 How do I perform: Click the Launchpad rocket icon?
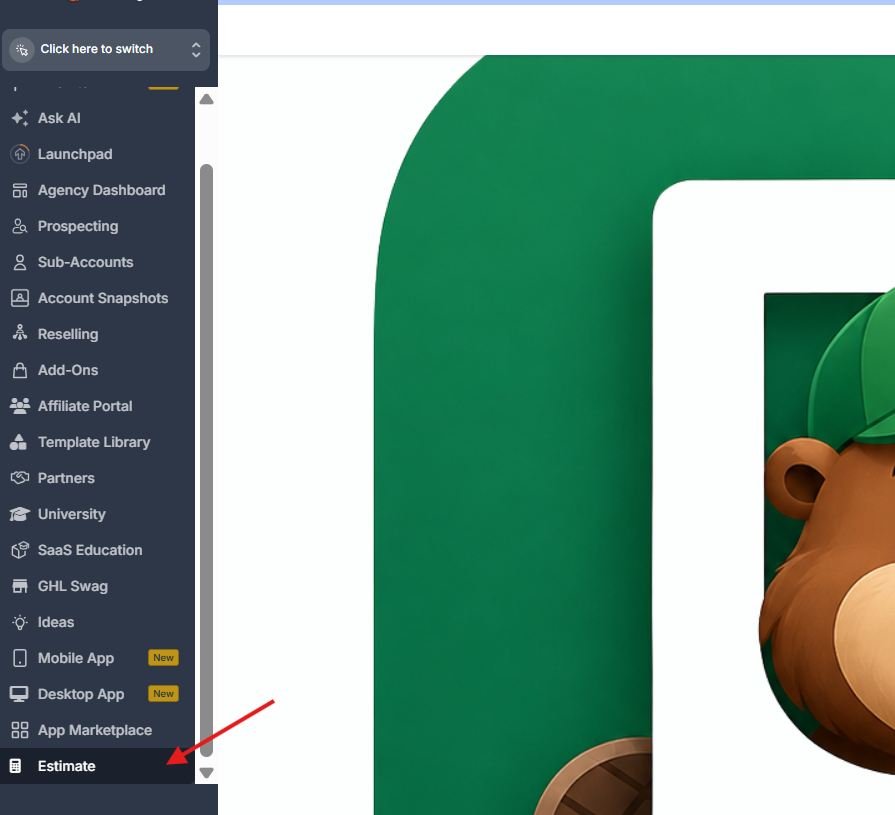pos(20,154)
